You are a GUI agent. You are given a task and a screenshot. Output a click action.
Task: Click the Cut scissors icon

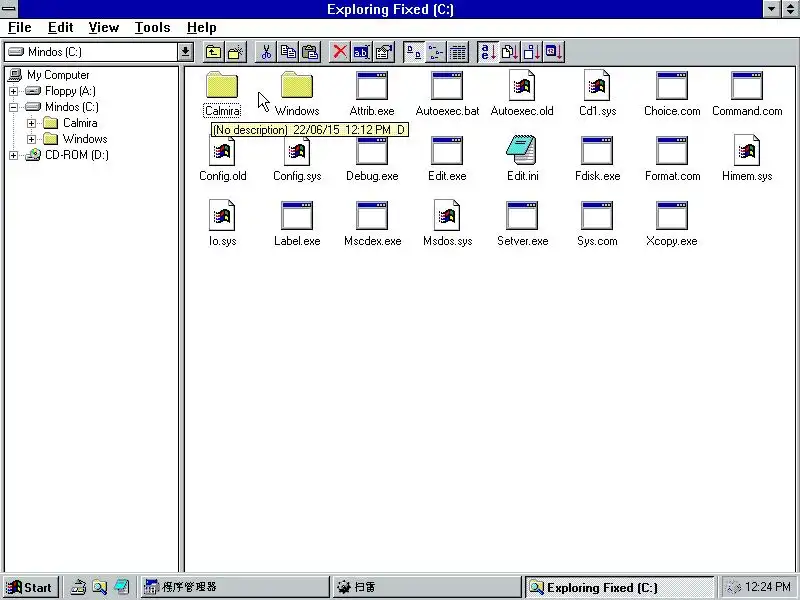pyautogui.click(x=266, y=52)
